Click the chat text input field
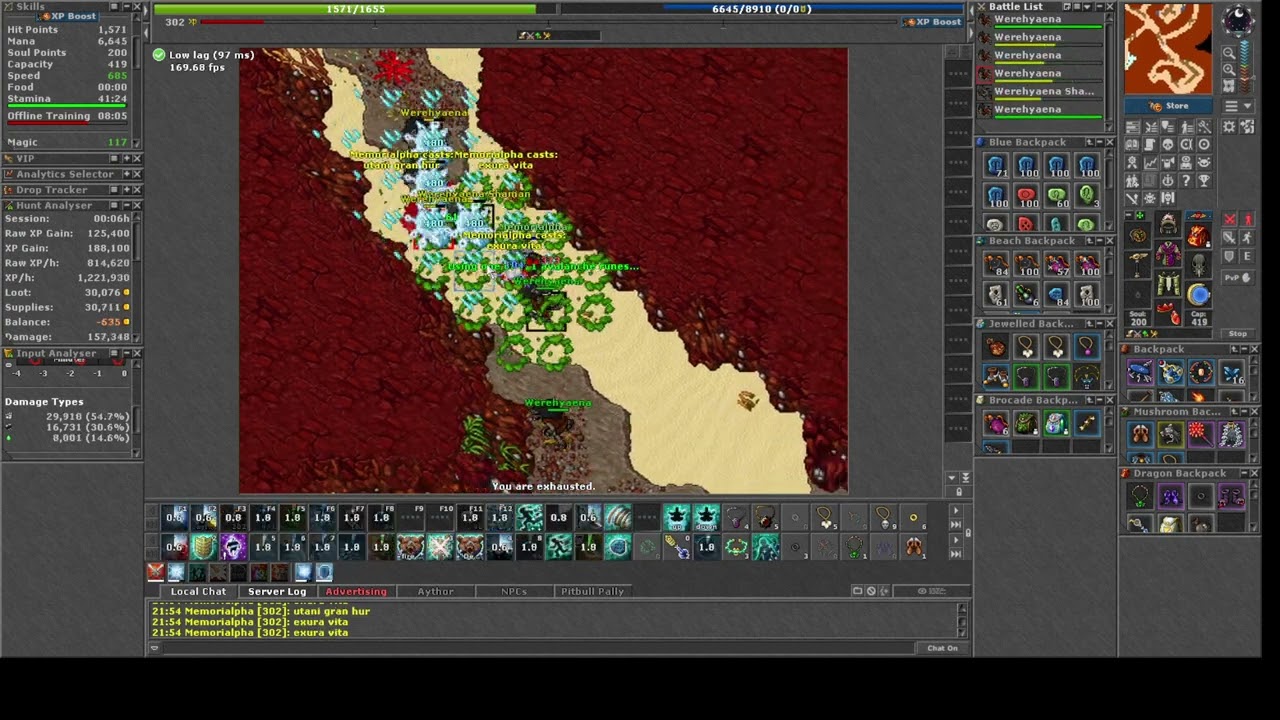This screenshot has height=720, width=1280. click(540, 648)
